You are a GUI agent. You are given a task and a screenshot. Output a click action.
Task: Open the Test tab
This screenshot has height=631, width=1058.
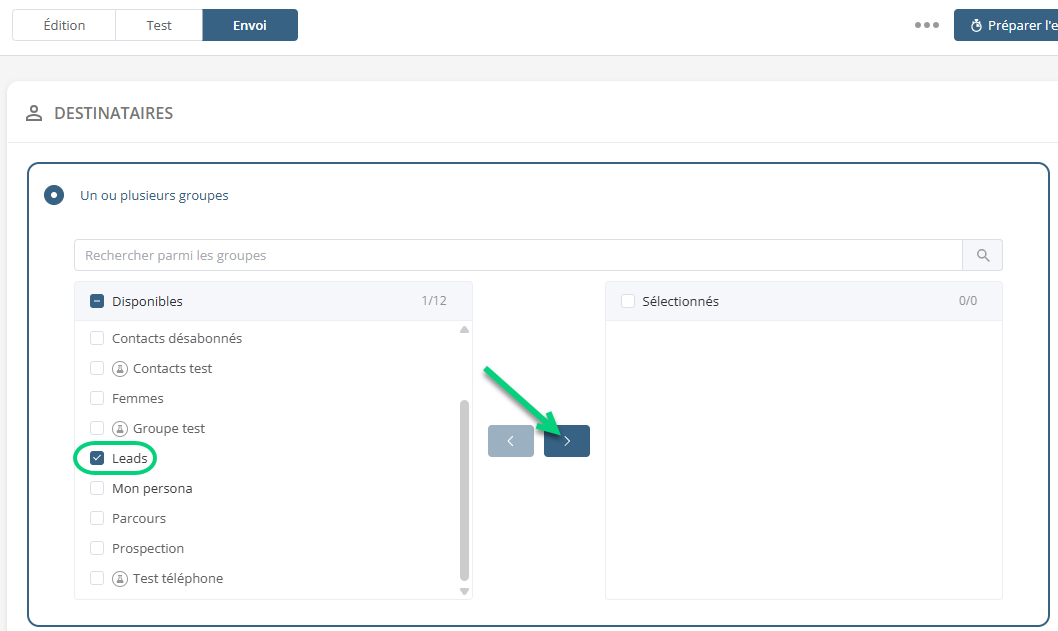159,25
